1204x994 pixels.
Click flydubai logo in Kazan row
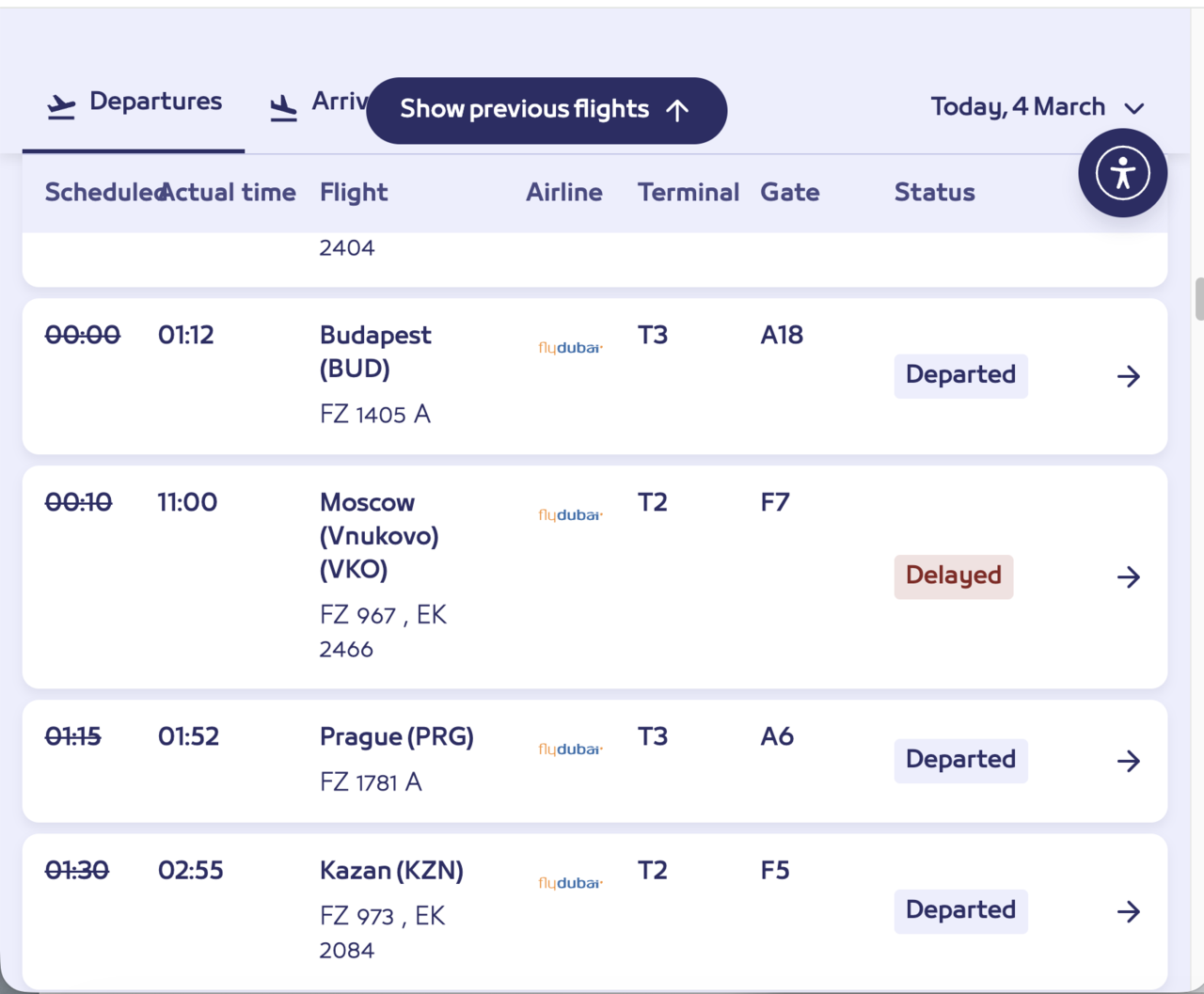[570, 883]
